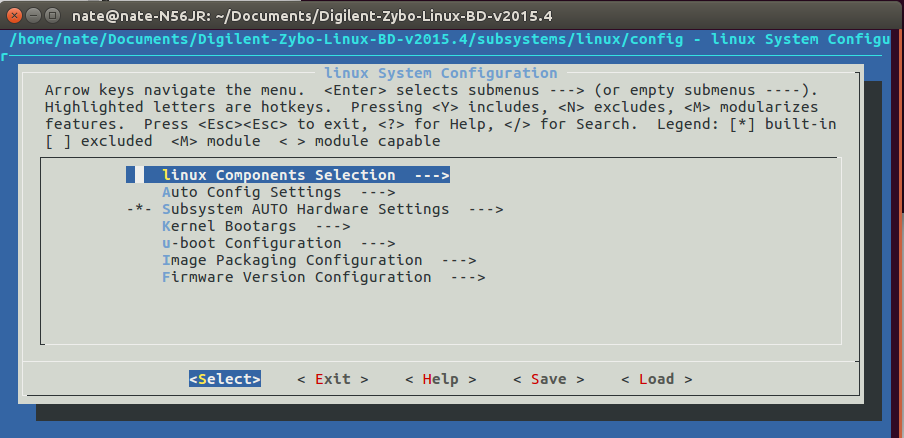
Task: Click arrow after Firmware Version Configuration
Action: 468,277
